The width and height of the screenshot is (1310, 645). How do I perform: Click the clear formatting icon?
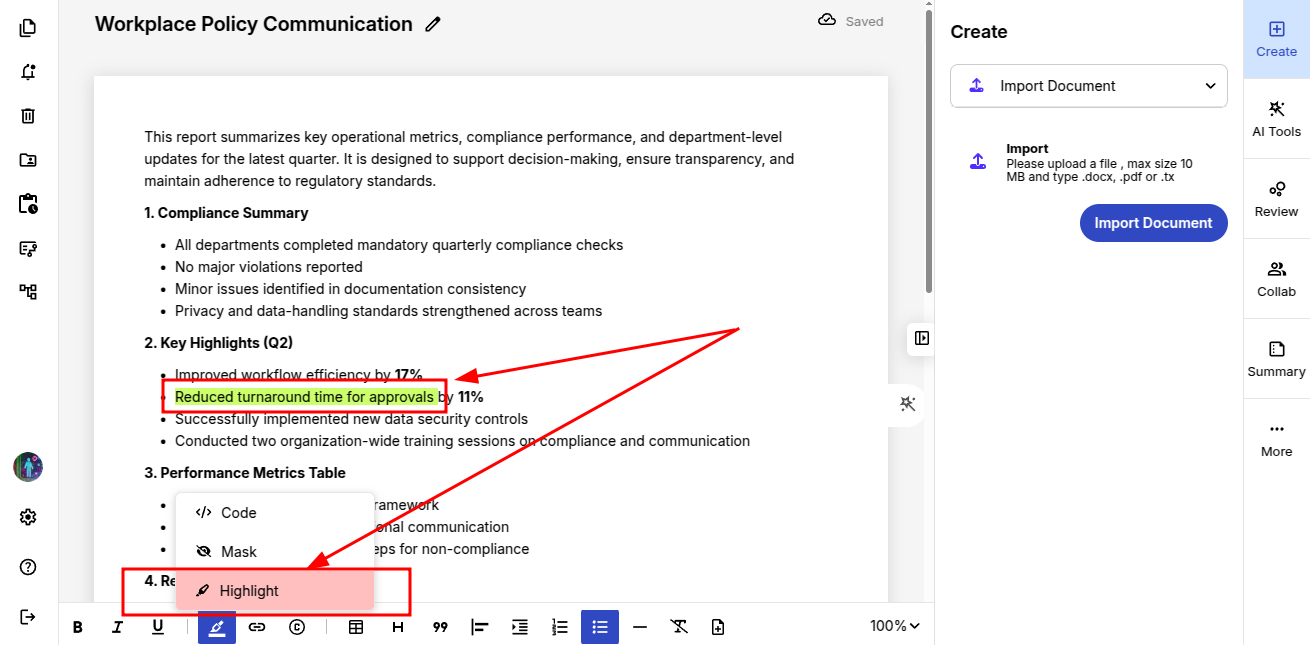click(679, 627)
